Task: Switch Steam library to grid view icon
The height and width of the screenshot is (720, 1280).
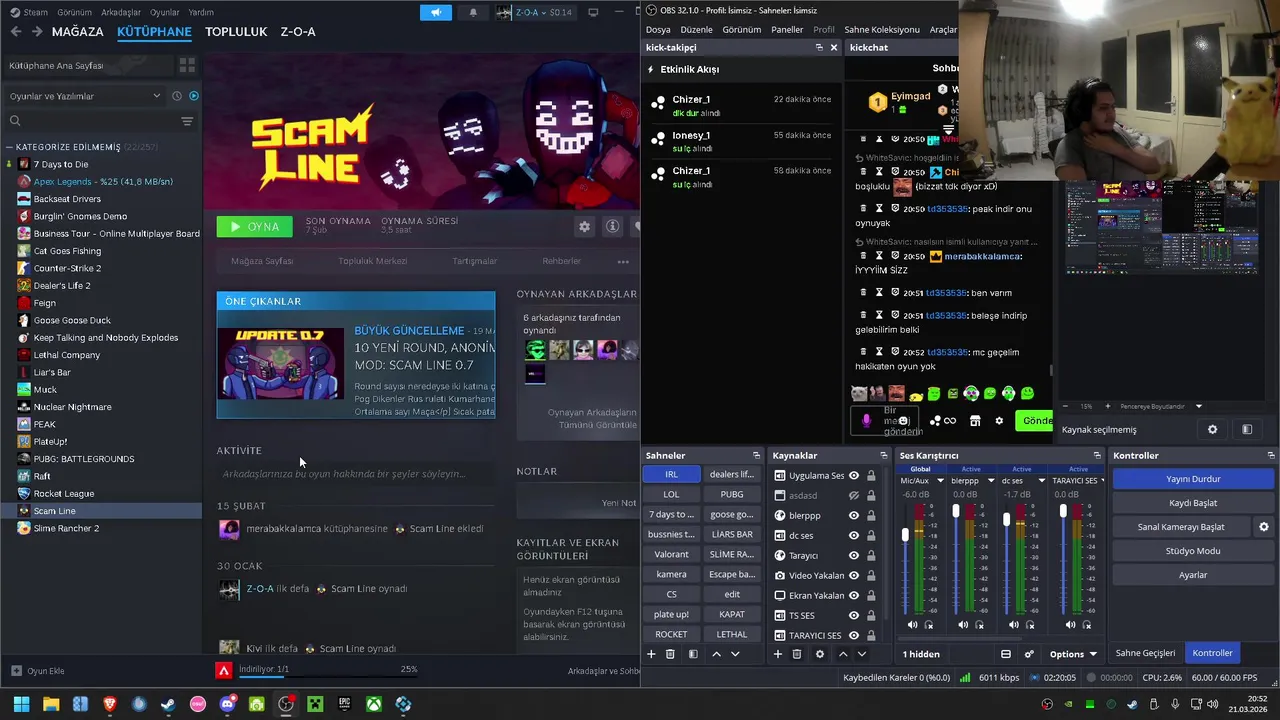Action: (187, 65)
